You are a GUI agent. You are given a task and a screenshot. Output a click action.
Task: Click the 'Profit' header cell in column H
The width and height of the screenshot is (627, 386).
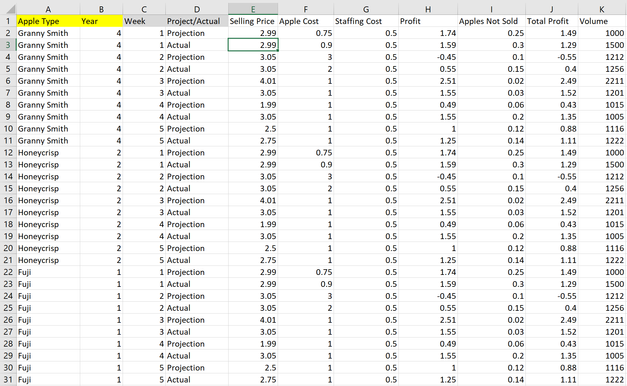pyautogui.click(x=428, y=21)
